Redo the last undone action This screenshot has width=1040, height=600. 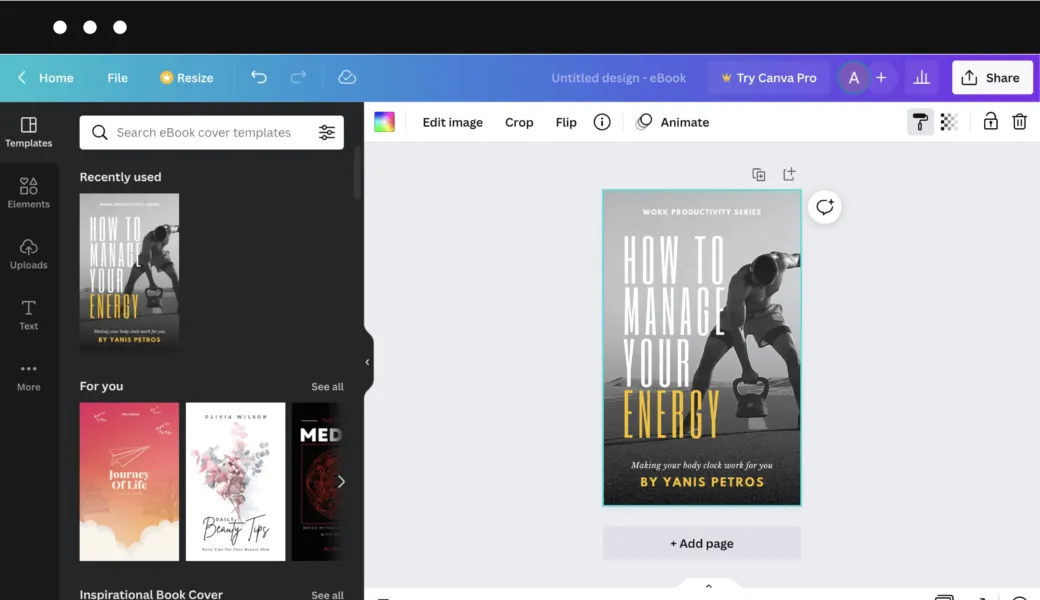[298, 78]
